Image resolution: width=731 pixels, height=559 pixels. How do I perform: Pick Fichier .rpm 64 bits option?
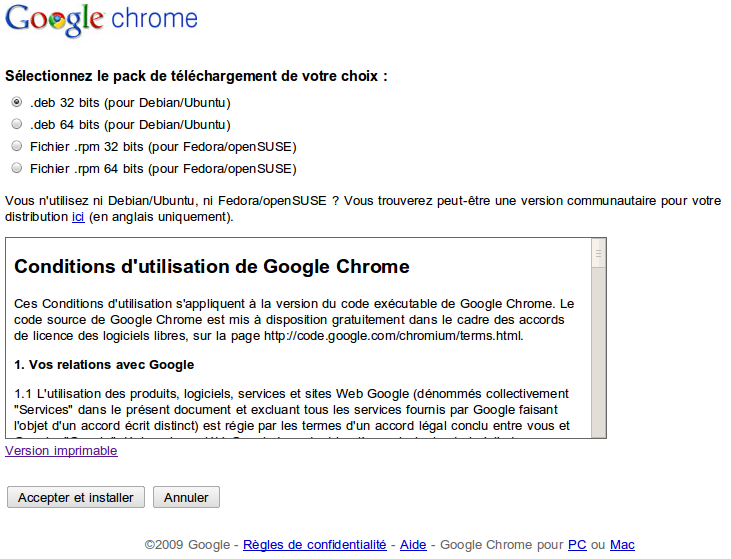click(17, 168)
